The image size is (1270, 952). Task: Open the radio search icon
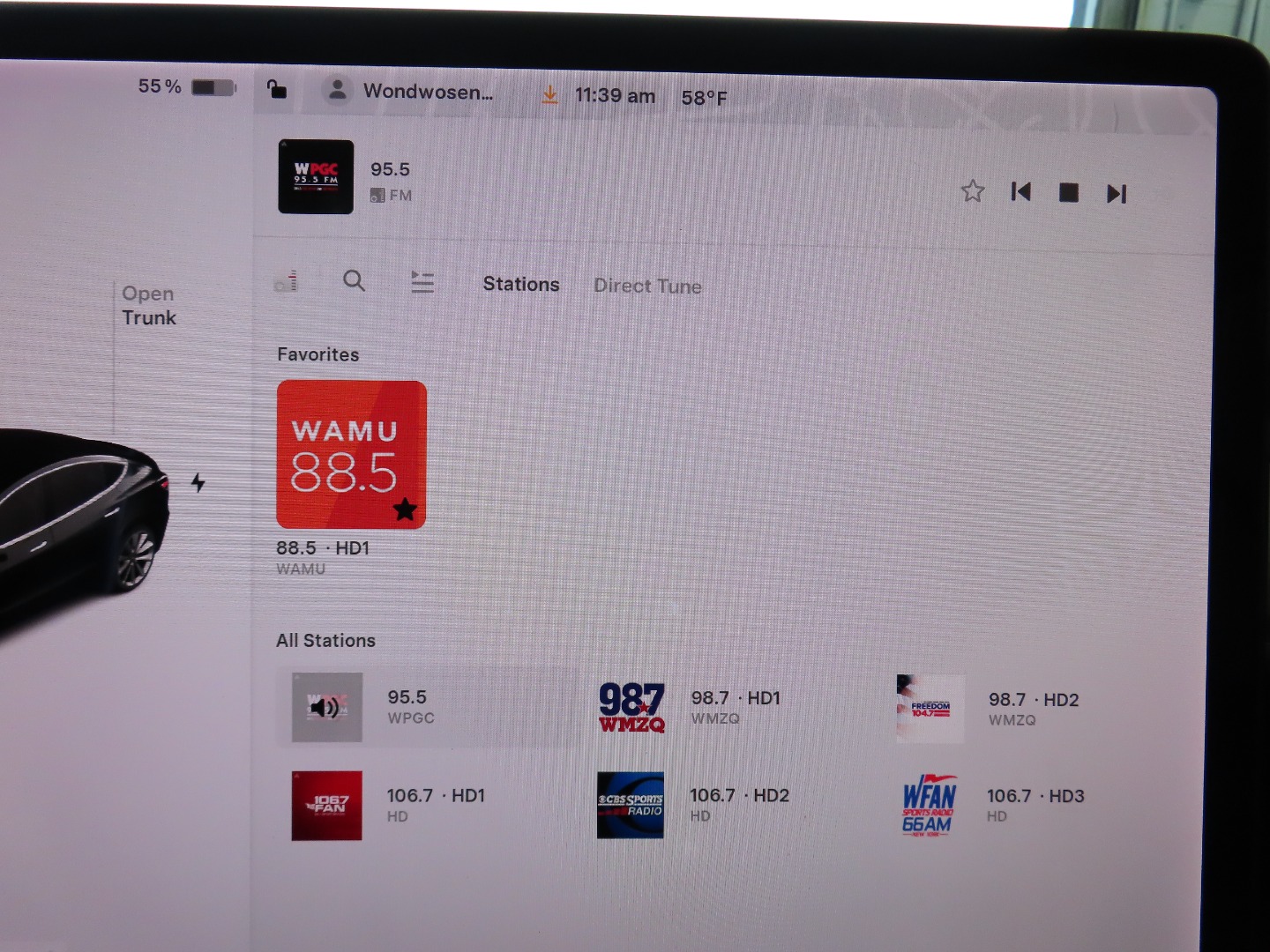[354, 281]
